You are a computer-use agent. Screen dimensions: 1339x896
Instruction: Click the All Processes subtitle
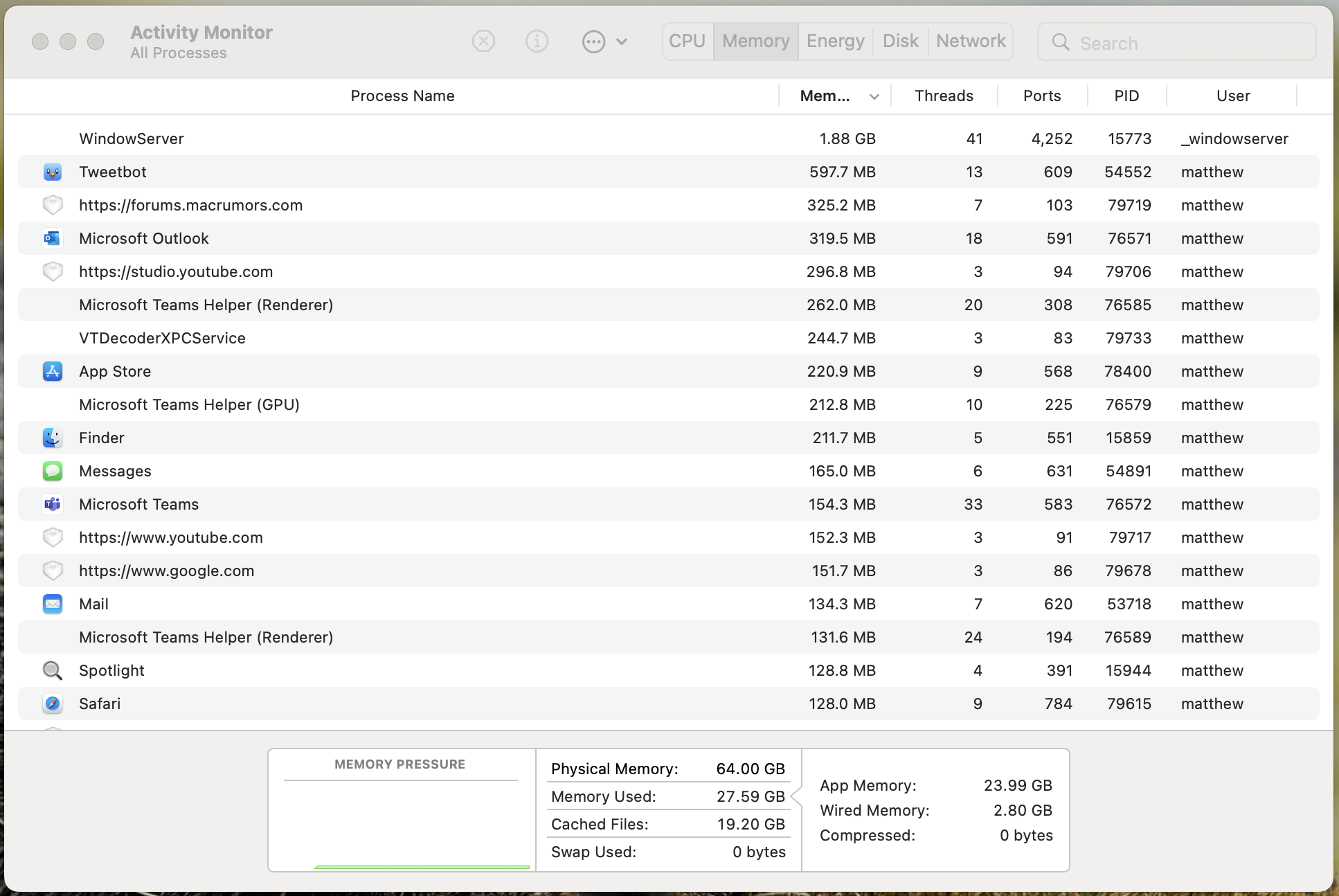point(179,53)
